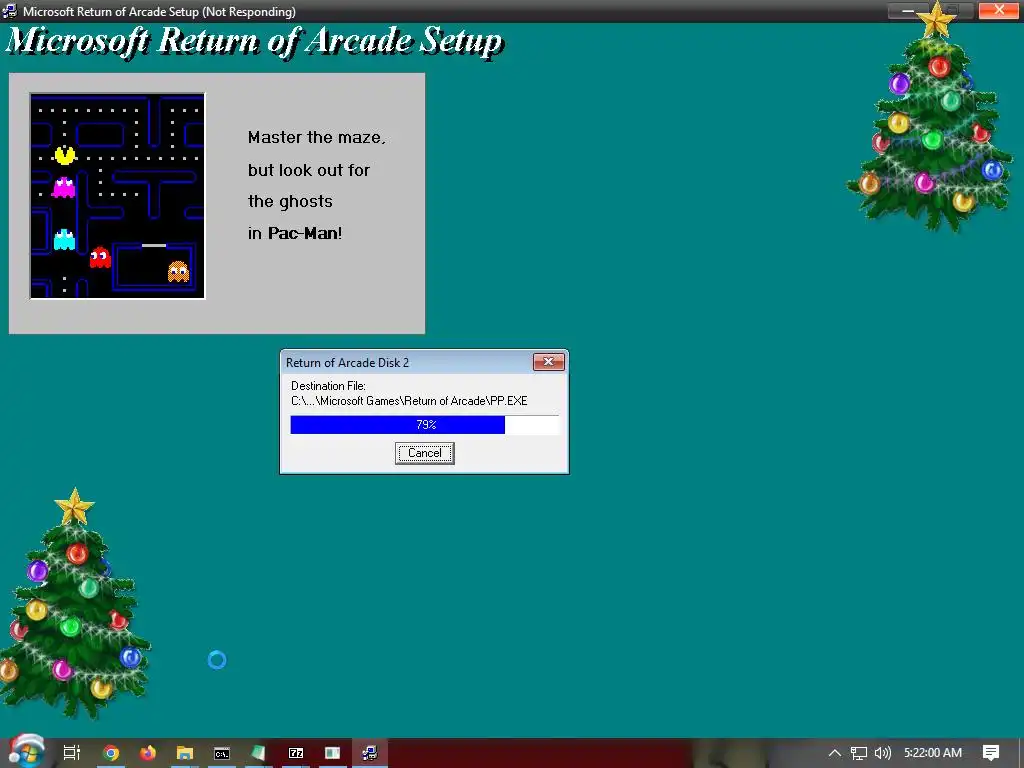Close the Return of Arcade Disk 2 dialog
This screenshot has width=1024, height=768.
tap(549, 362)
